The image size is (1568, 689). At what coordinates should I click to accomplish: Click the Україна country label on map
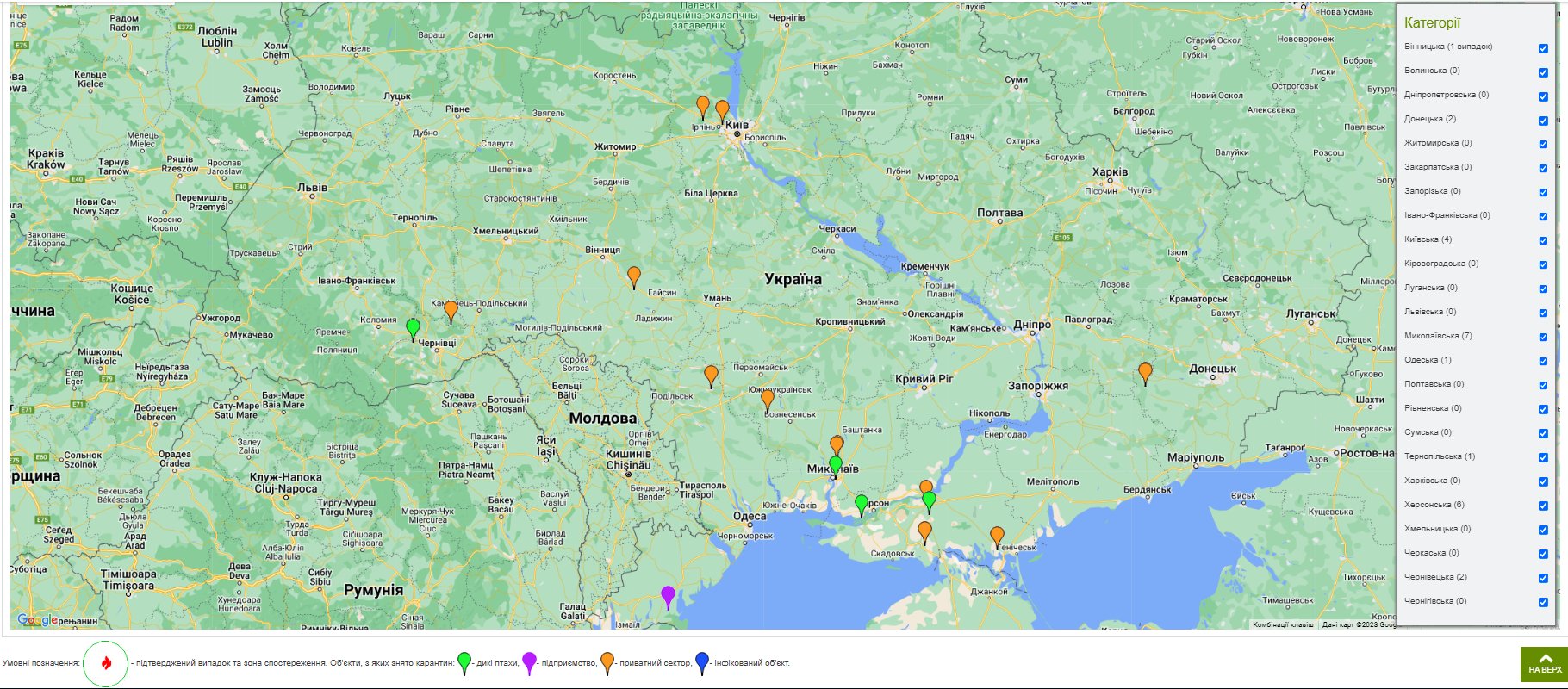click(x=793, y=279)
